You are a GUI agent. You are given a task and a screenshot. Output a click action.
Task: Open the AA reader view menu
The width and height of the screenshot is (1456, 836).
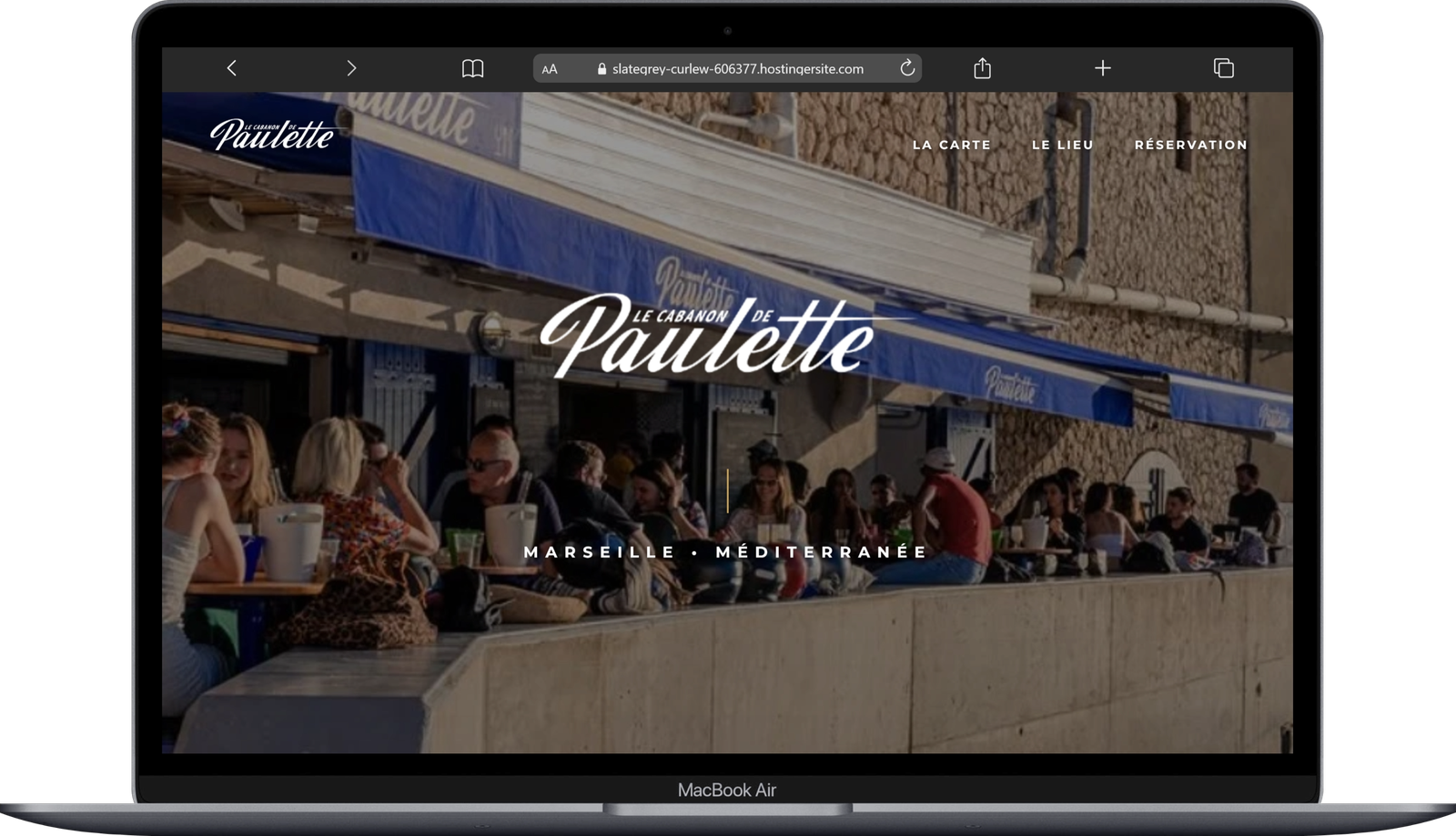pos(550,69)
